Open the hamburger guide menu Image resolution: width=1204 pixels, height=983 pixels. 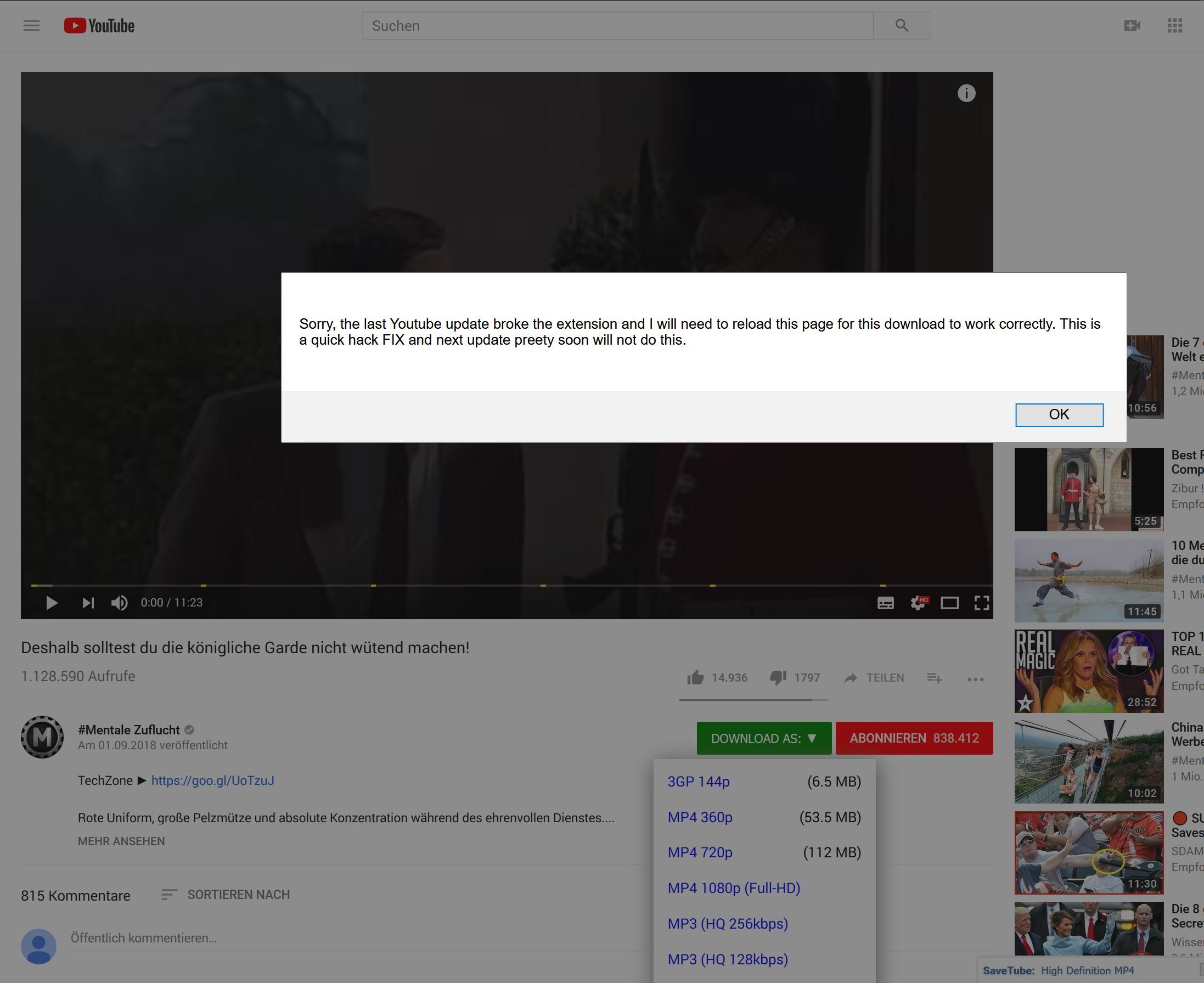tap(31, 25)
